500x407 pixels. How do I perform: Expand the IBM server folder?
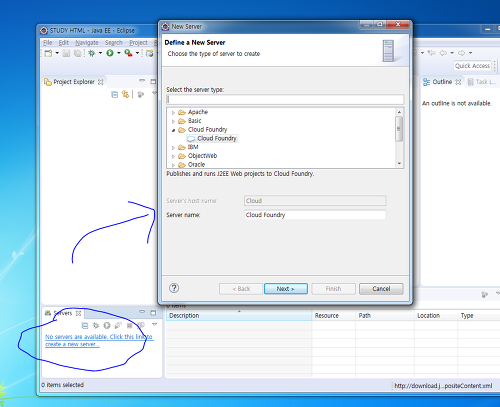click(x=173, y=147)
